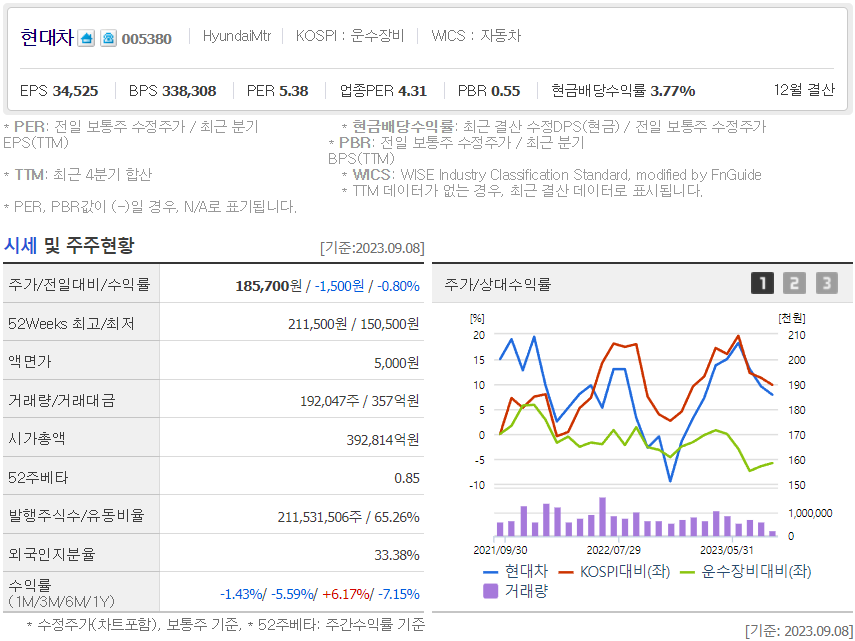This screenshot has width=855, height=641.
Task: Select the price change -1,500원
Action: tap(339, 286)
